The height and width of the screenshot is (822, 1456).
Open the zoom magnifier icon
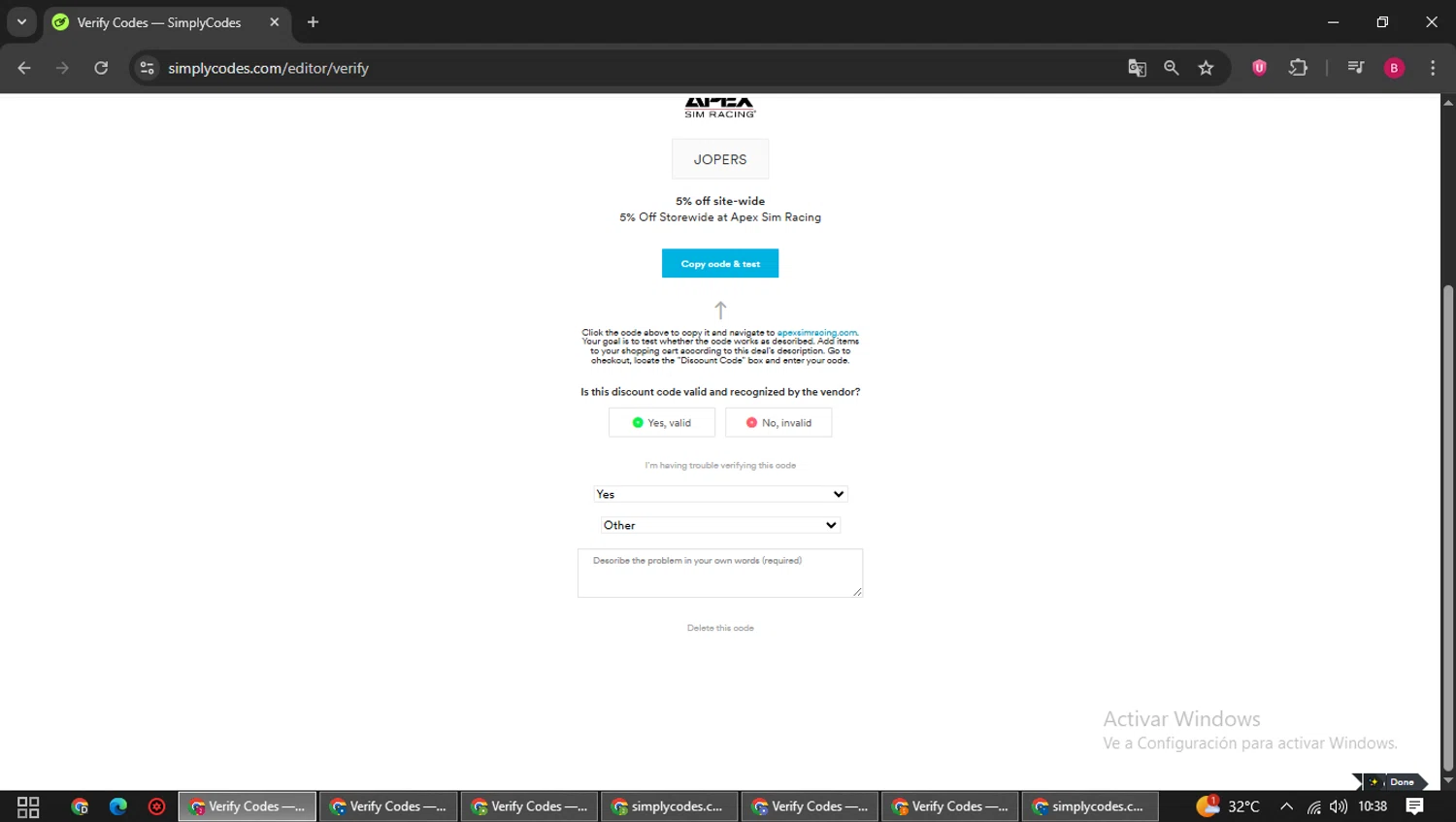pos(1172,68)
